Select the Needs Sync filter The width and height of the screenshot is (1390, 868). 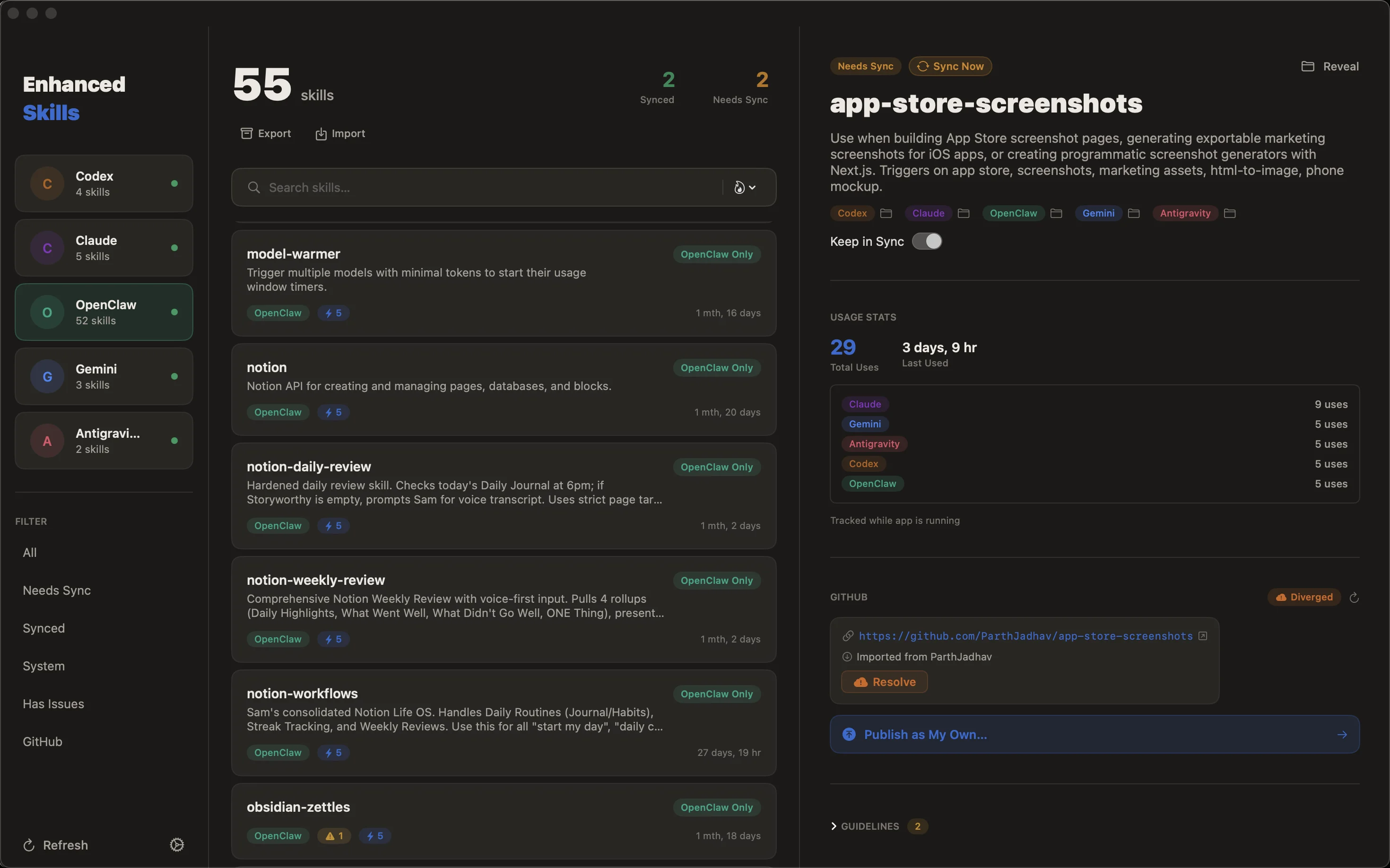coord(57,590)
